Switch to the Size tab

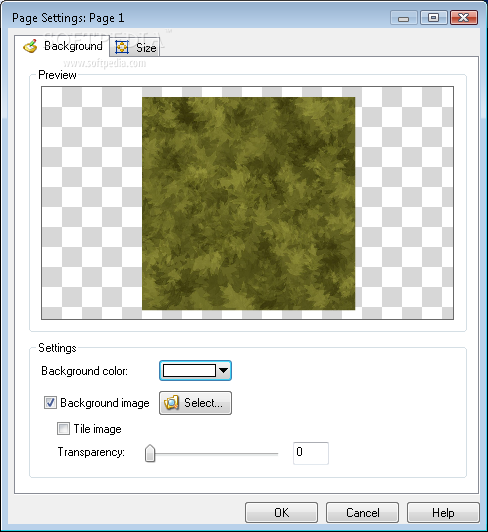click(x=135, y=47)
